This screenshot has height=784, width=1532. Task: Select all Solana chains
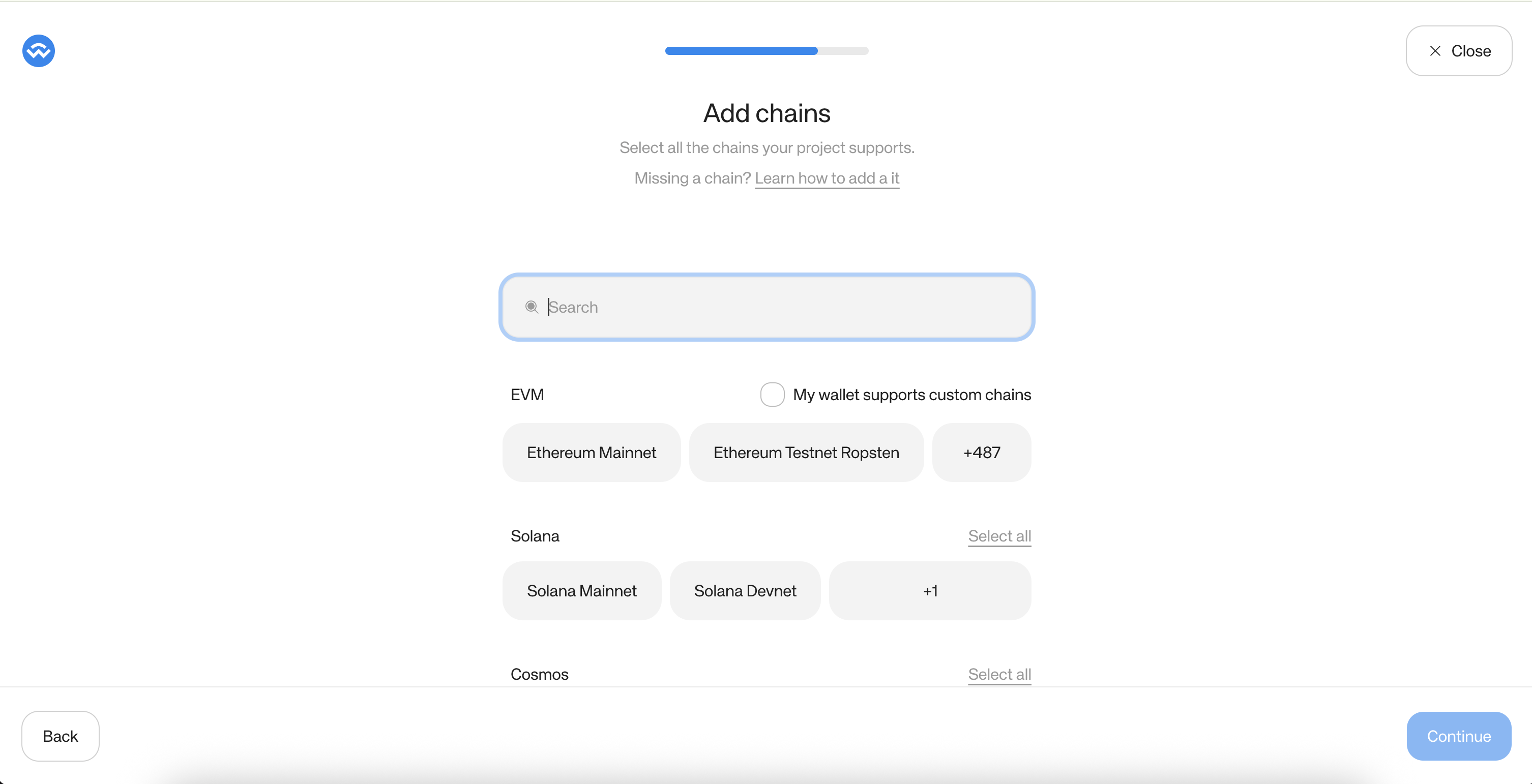999,535
